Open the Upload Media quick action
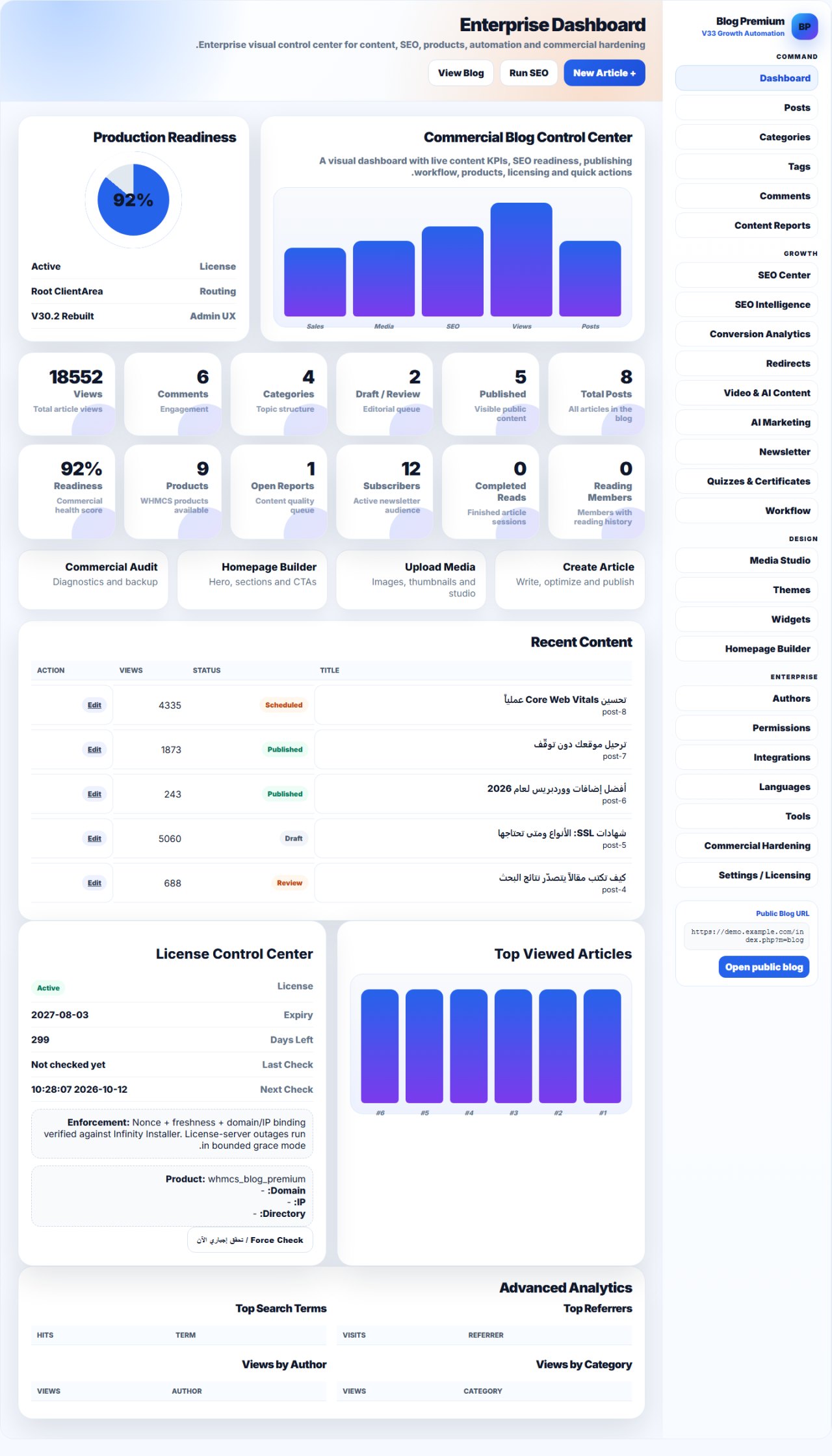The height and width of the screenshot is (1456, 832). [411, 580]
